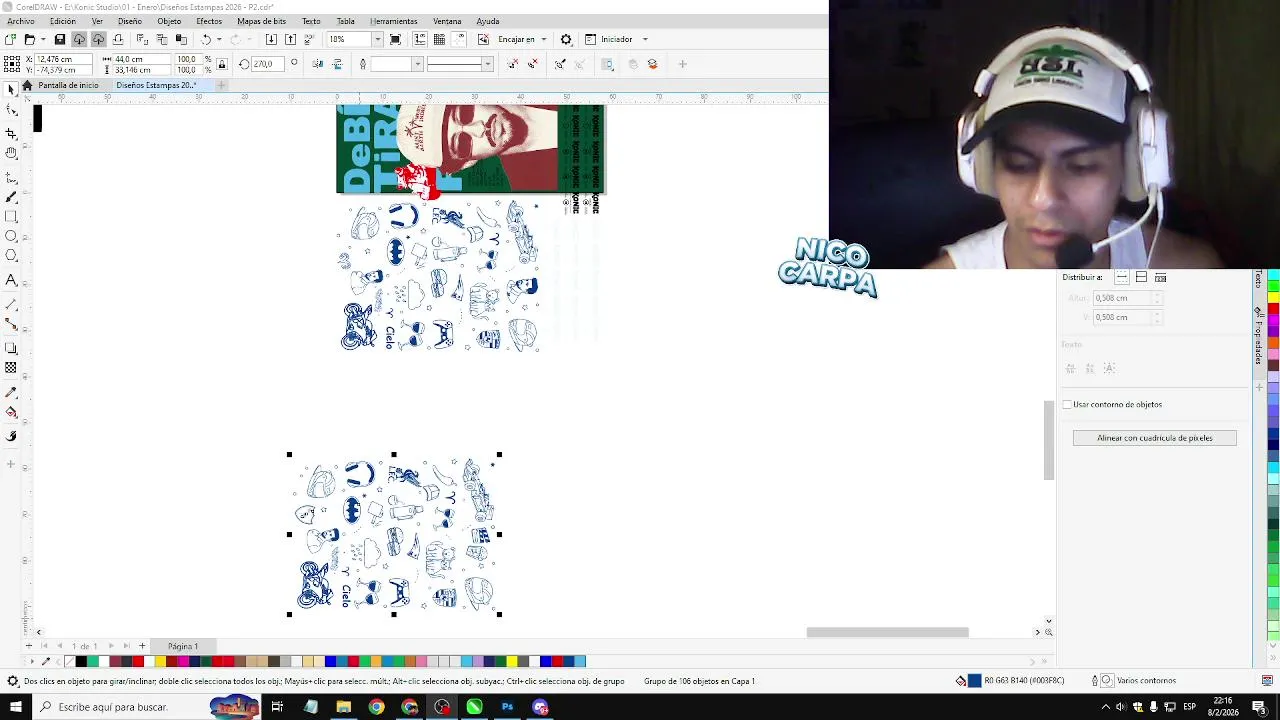Open the Herramientas menu
The width and height of the screenshot is (1280, 720).
tap(394, 21)
